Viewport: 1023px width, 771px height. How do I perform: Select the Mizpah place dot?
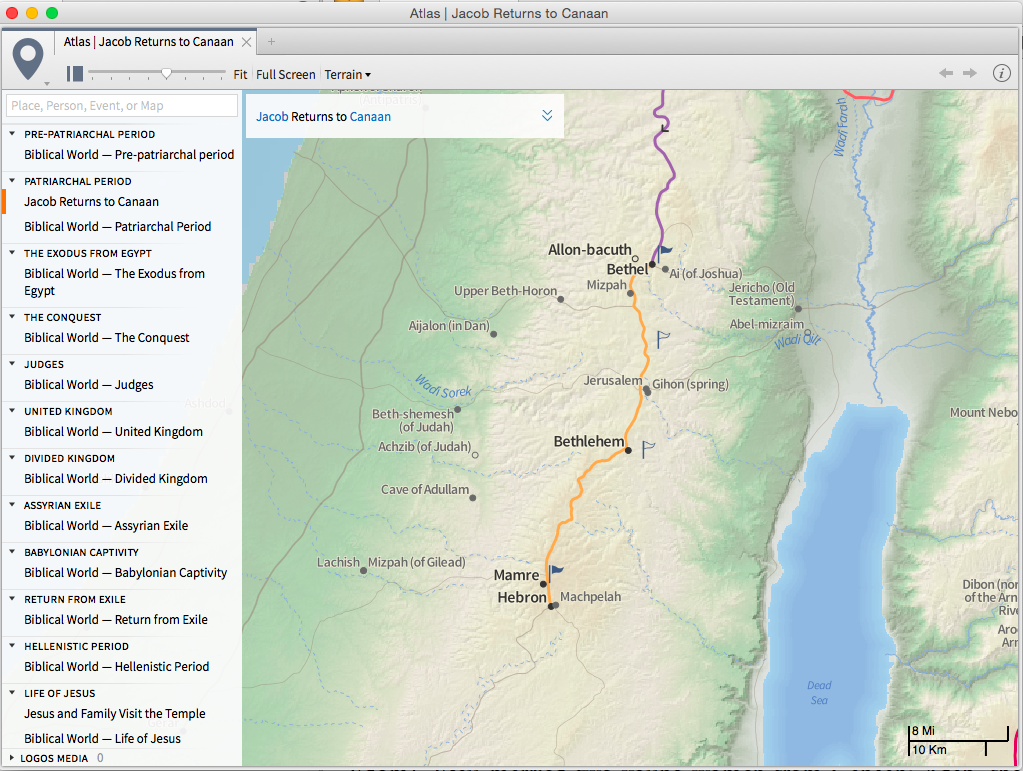[630, 294]
